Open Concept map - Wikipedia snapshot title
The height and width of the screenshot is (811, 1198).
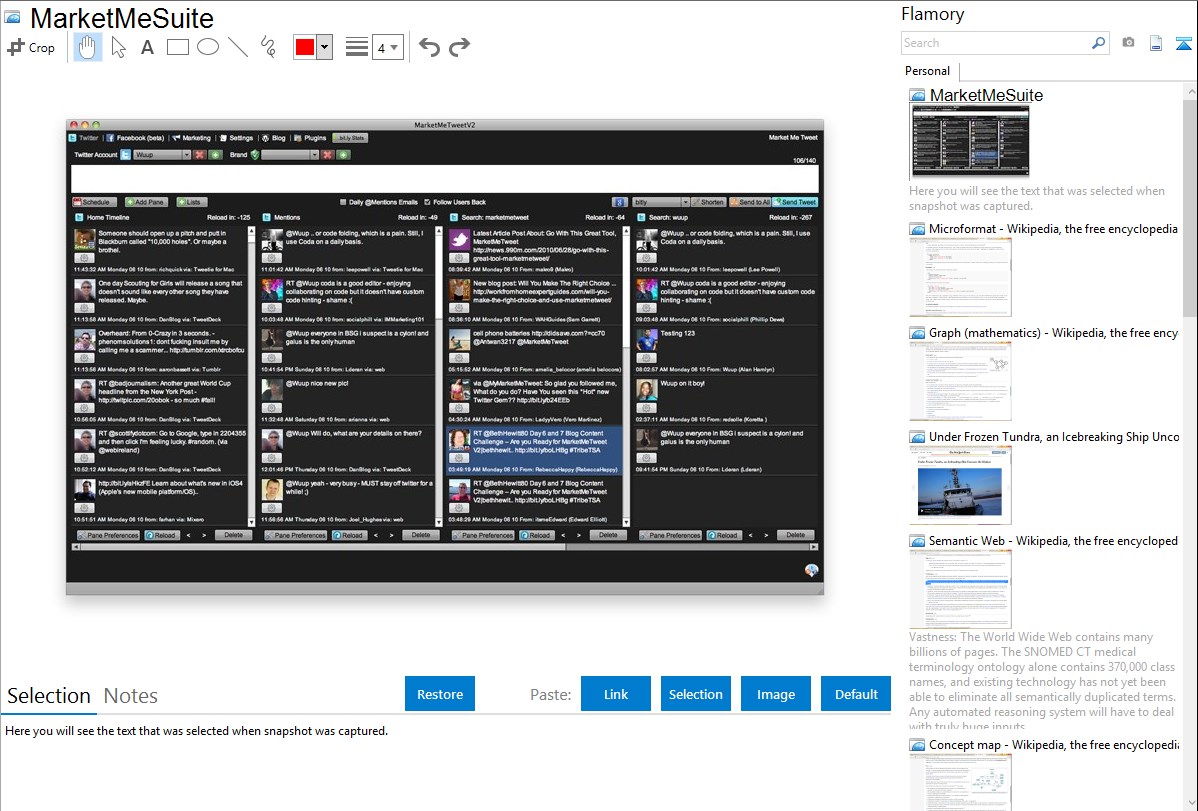point(1053,744)
